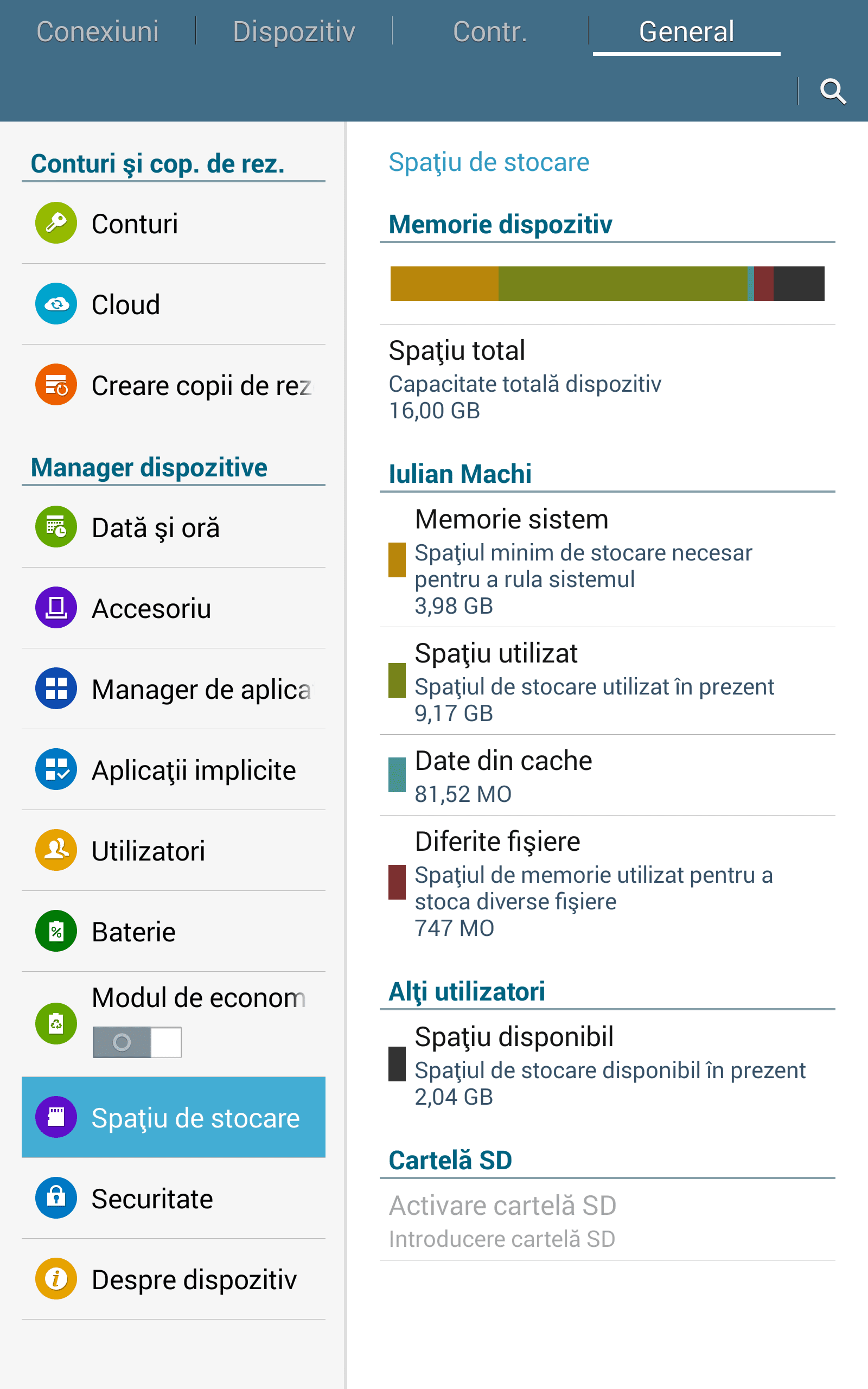The width and height of the screenshot is (868, 1389).
Task: Open the Spațiu utilizat storage details
Action: [608, 681]
